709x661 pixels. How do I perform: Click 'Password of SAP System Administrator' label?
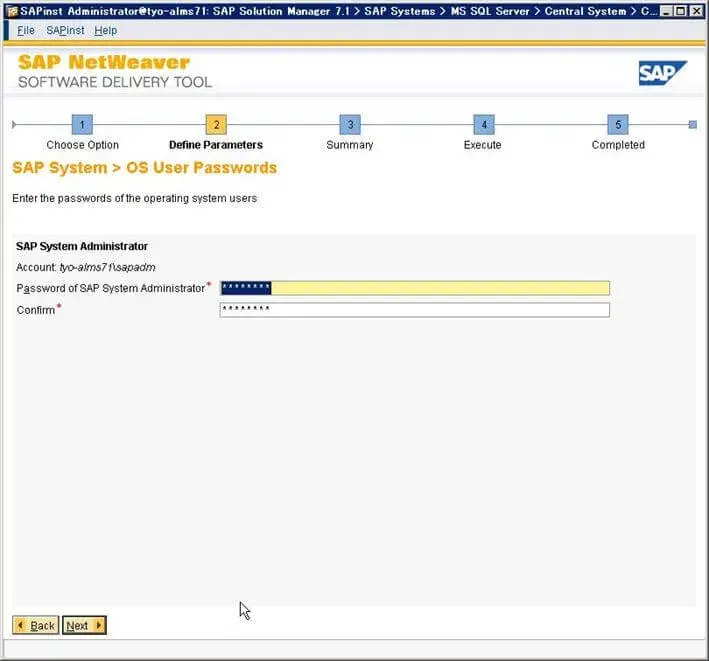point(111,288)
